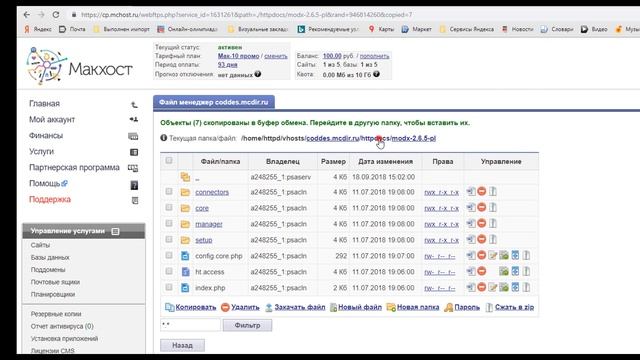Click the delete icon for manager folder
The width and height of the screenshot is (640, 360).
click(482, 223)
